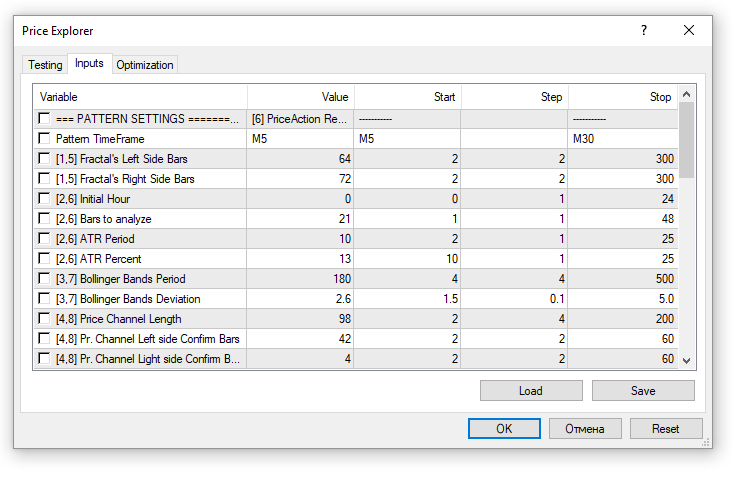Tick the ATR Percent checkbox
Screen dimensions: 734x479
[x=44, y=259]
